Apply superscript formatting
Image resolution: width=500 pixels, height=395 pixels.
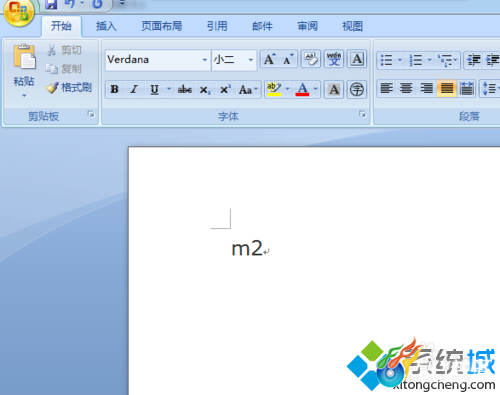(225, 89)
